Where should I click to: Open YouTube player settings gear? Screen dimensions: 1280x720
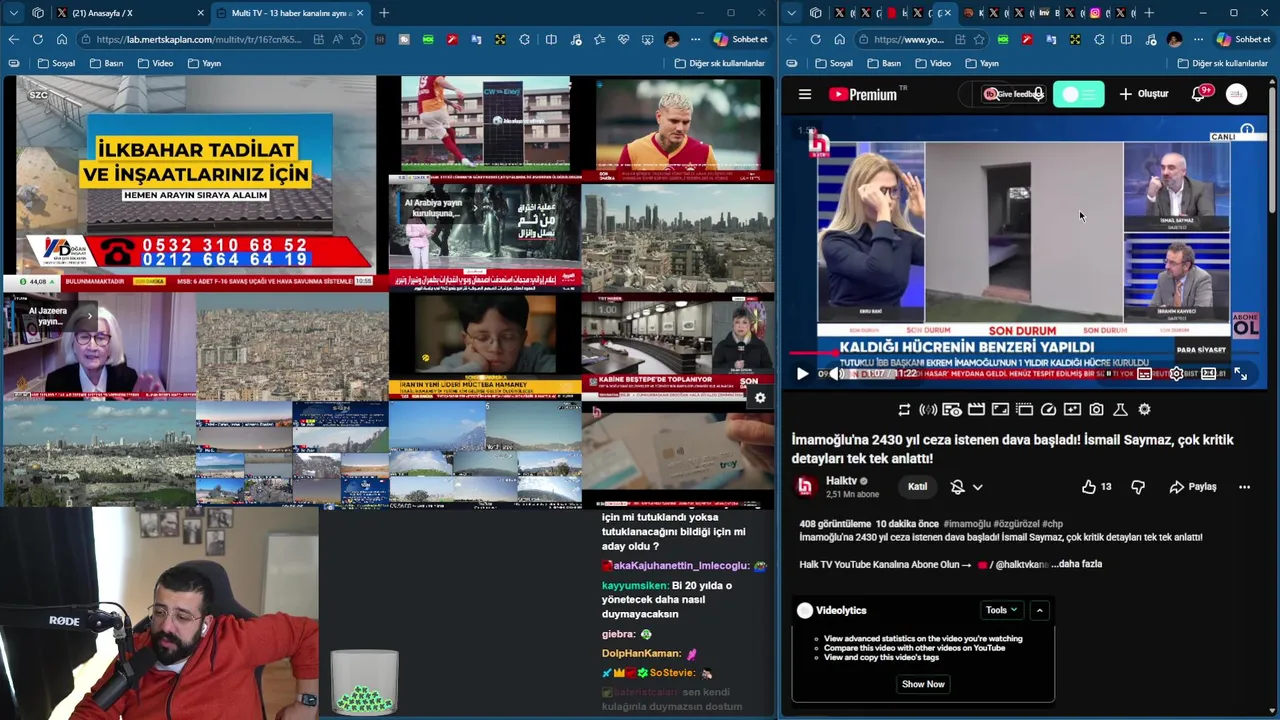pos(1177,374)
